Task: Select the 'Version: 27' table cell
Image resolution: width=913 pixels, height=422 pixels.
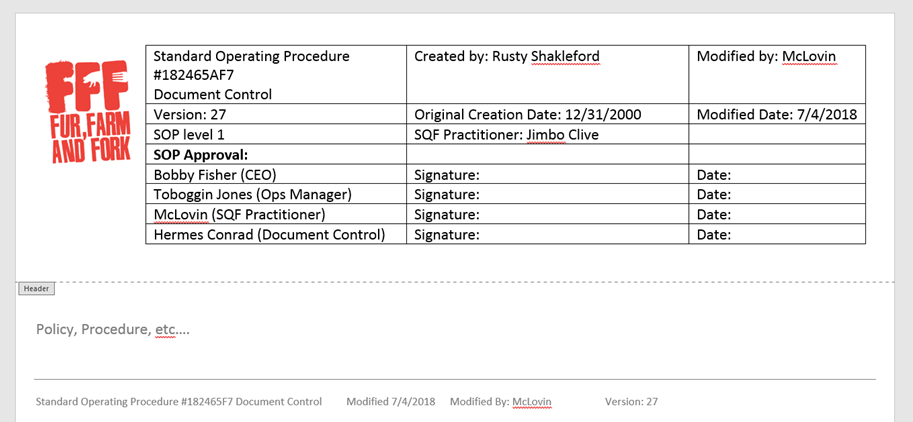Action: click(x=276, y=114)
